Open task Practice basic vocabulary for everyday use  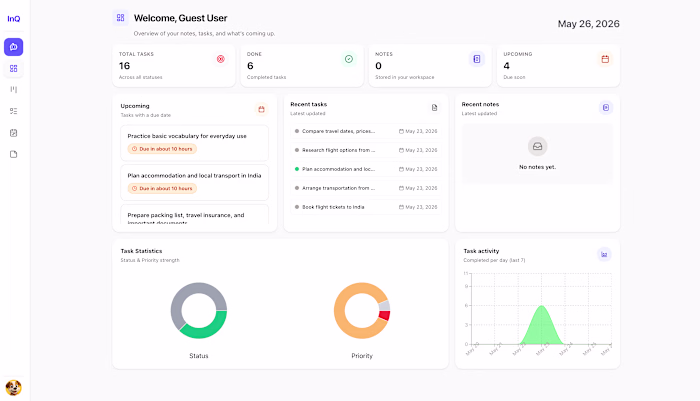(195, 143)
